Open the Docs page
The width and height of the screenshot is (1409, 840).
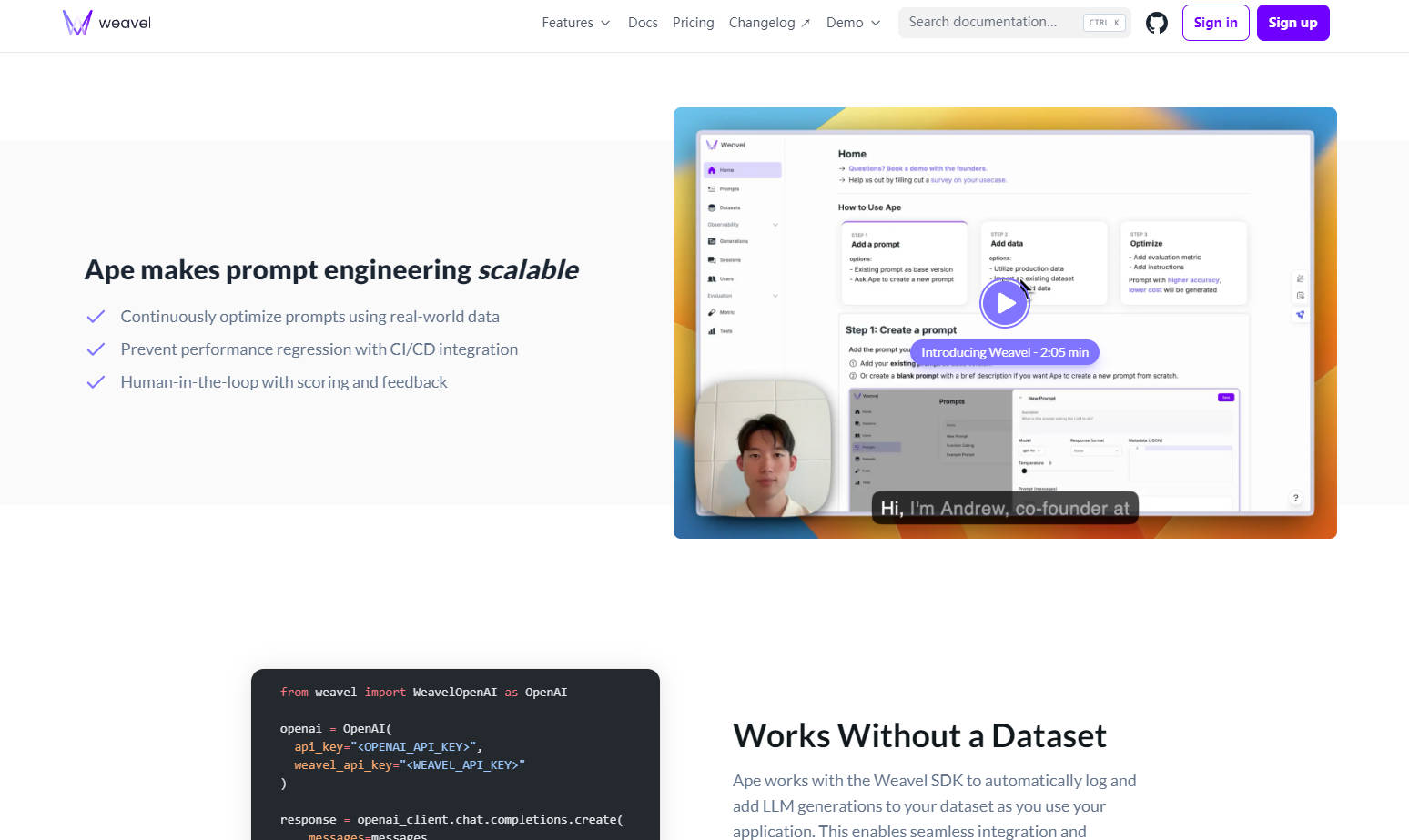point(643,23)
